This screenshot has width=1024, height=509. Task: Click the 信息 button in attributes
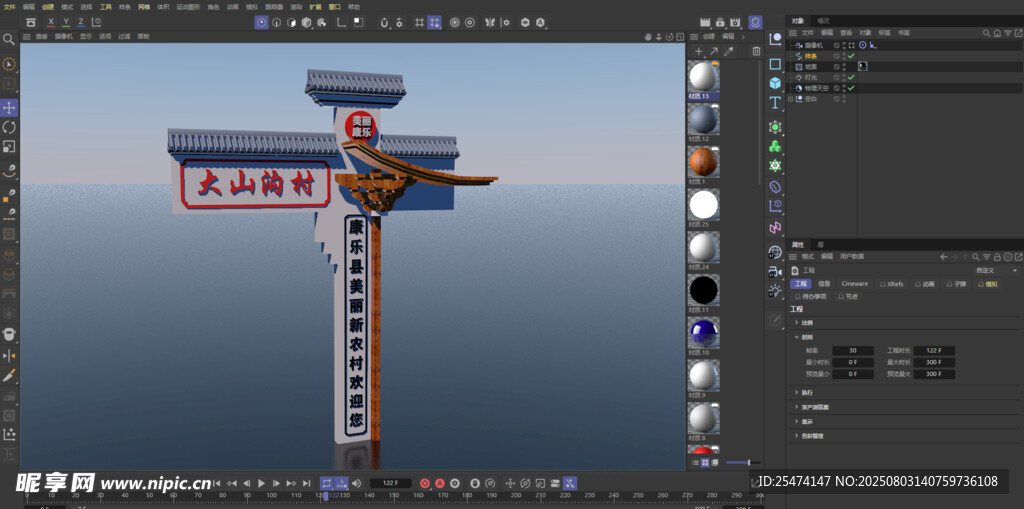point(824,284)
